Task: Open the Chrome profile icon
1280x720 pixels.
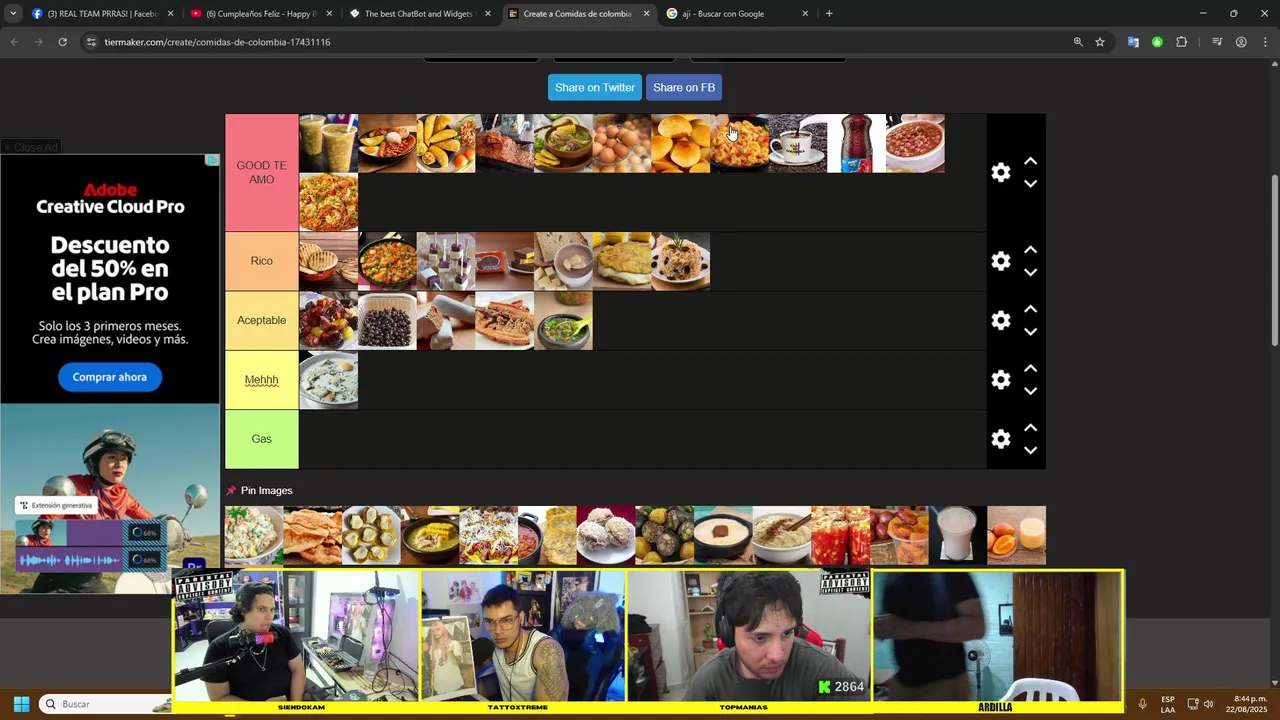Action: (1241, 42)
